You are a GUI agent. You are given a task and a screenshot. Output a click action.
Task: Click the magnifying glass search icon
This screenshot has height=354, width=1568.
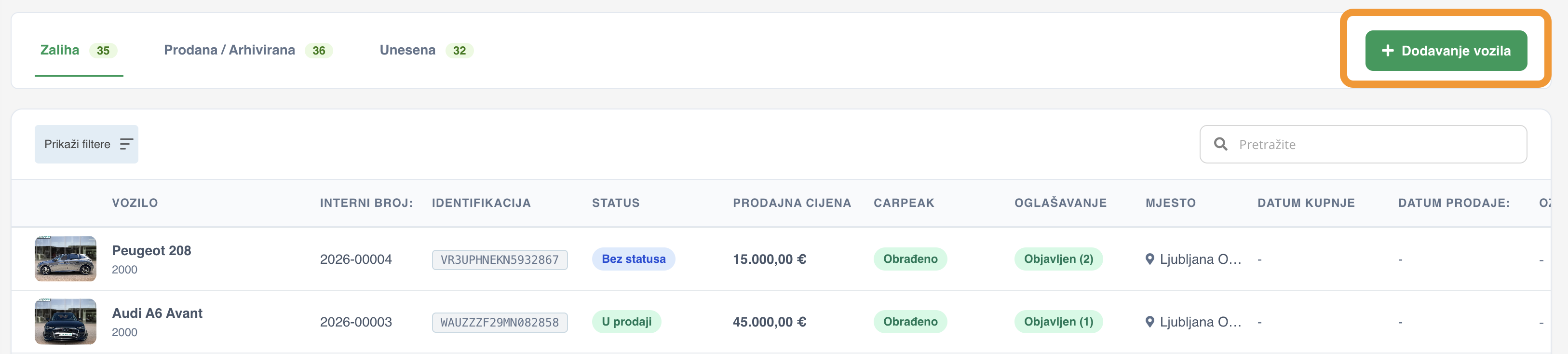coord(1220,144)
